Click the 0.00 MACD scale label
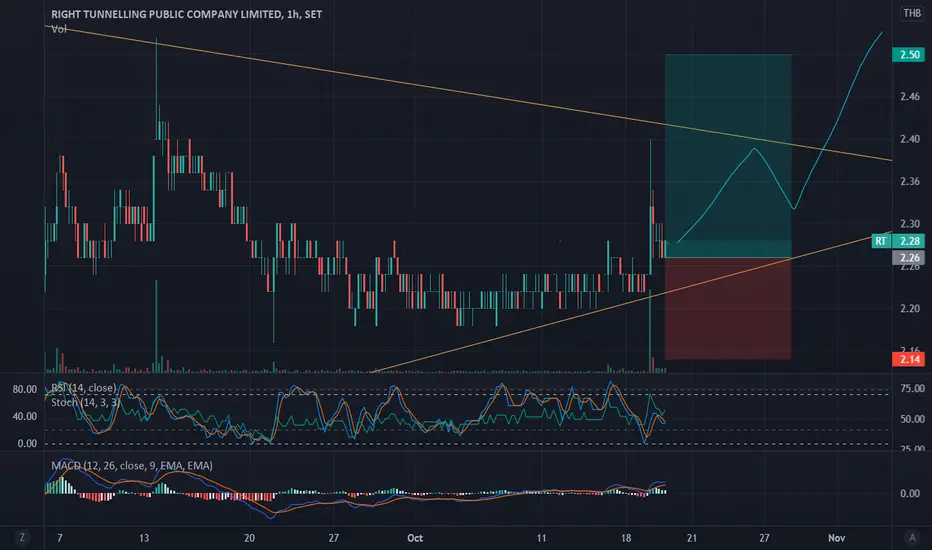Image resolution: width=932 pixels, height=550 pixels. [910, 494]
